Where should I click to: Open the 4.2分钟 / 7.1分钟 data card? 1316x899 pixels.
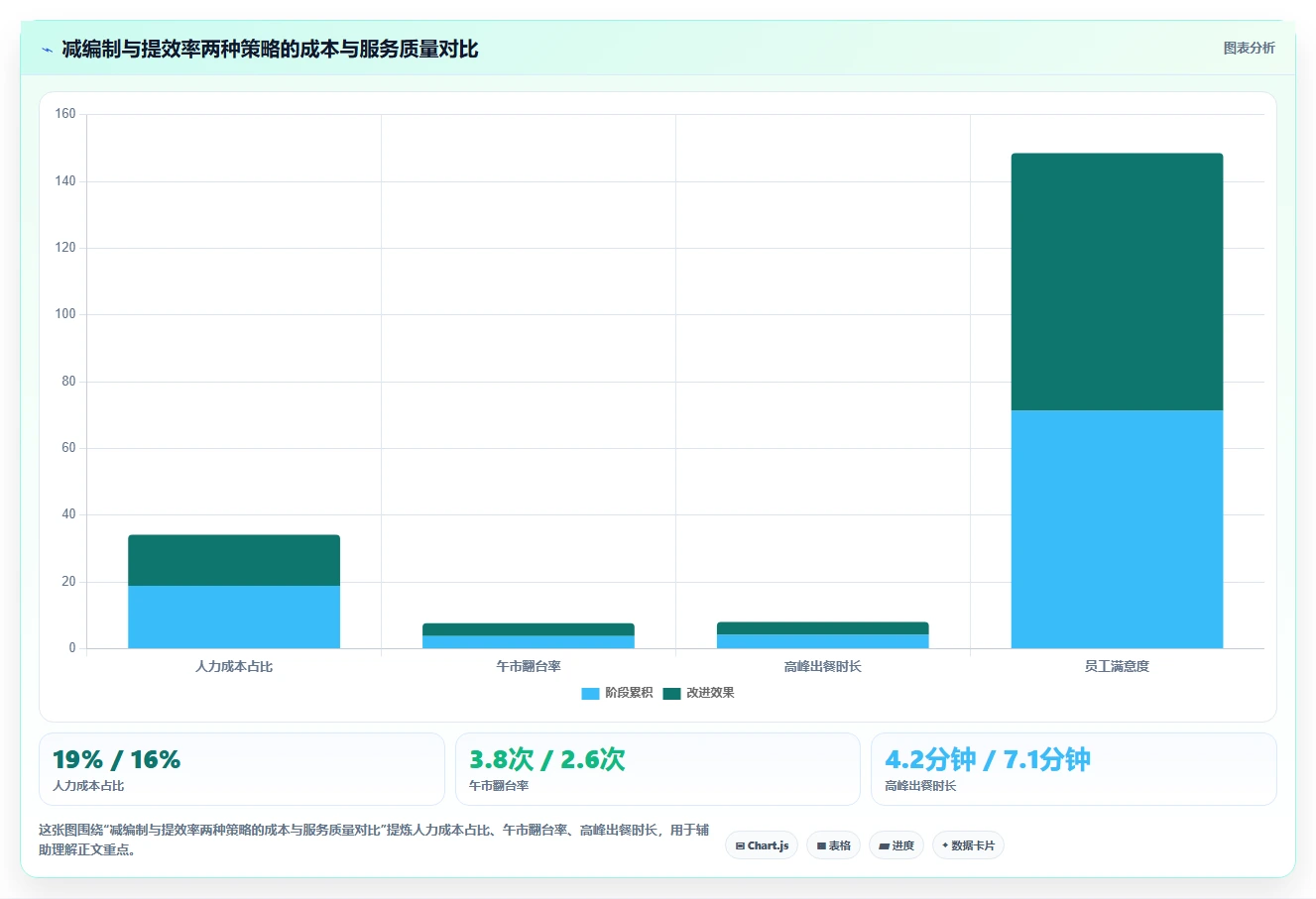[x=1073, y=769]
